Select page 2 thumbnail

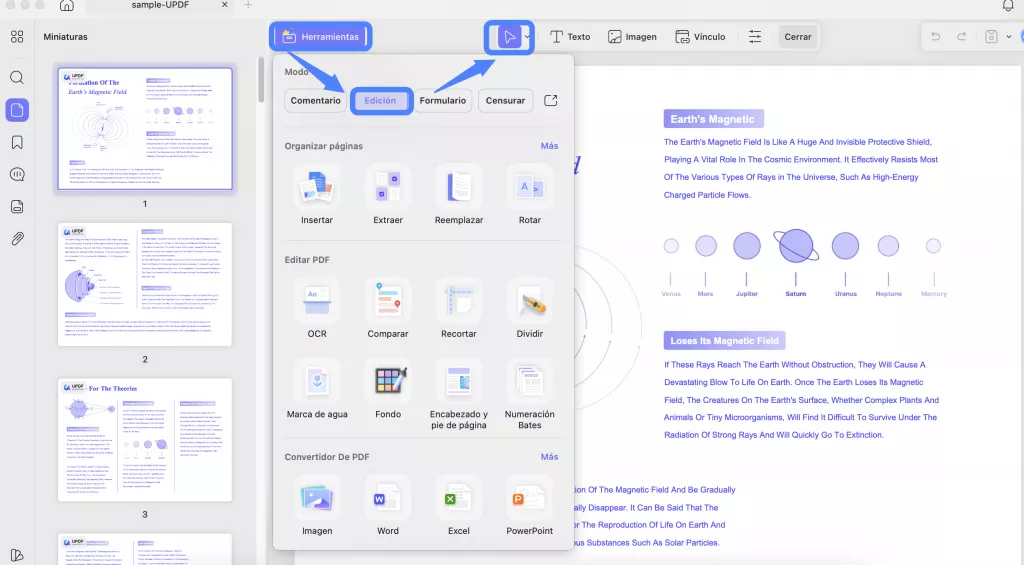pos(145,285)
